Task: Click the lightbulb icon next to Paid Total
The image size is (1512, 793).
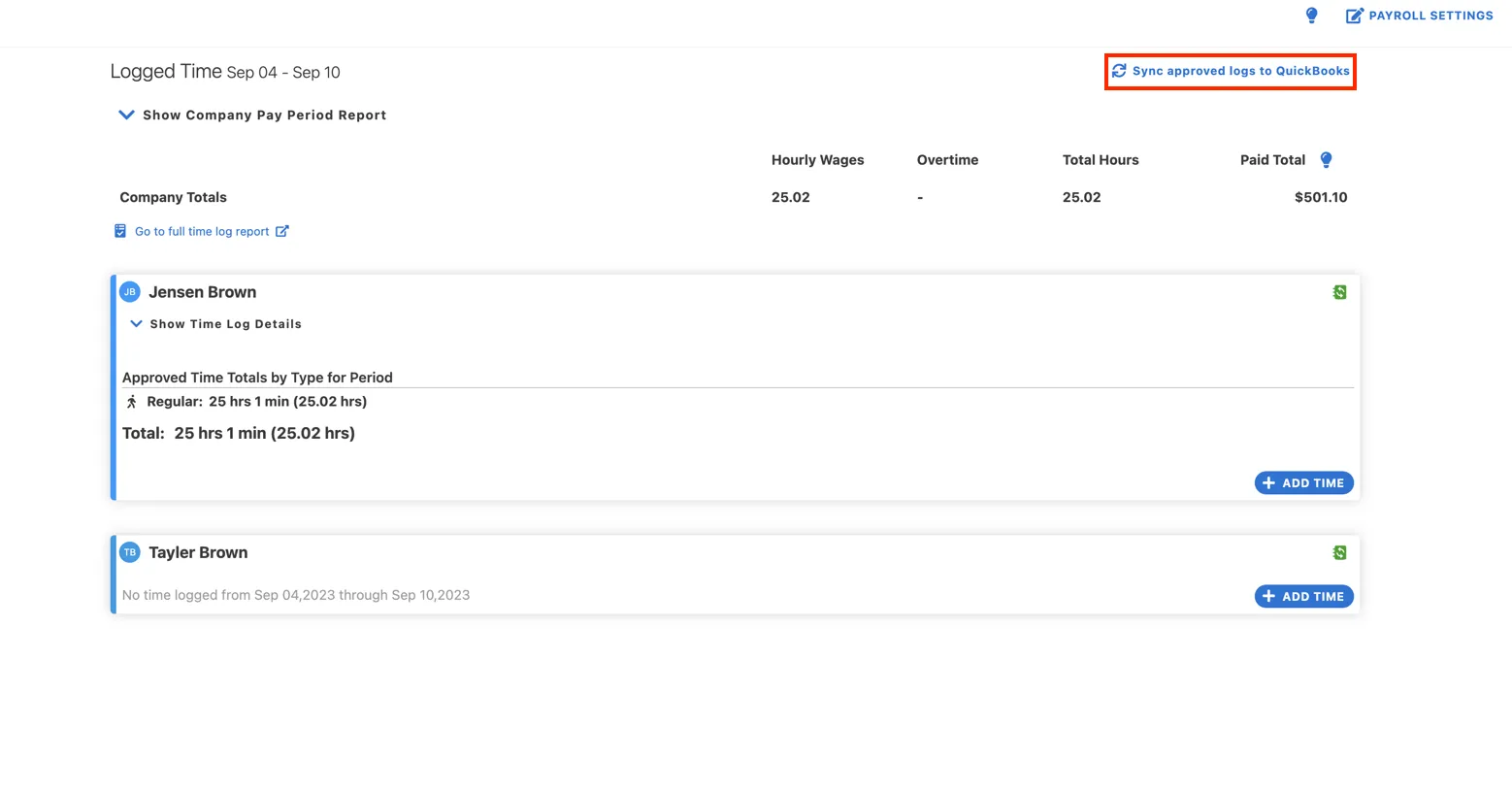Action: 1326,160
